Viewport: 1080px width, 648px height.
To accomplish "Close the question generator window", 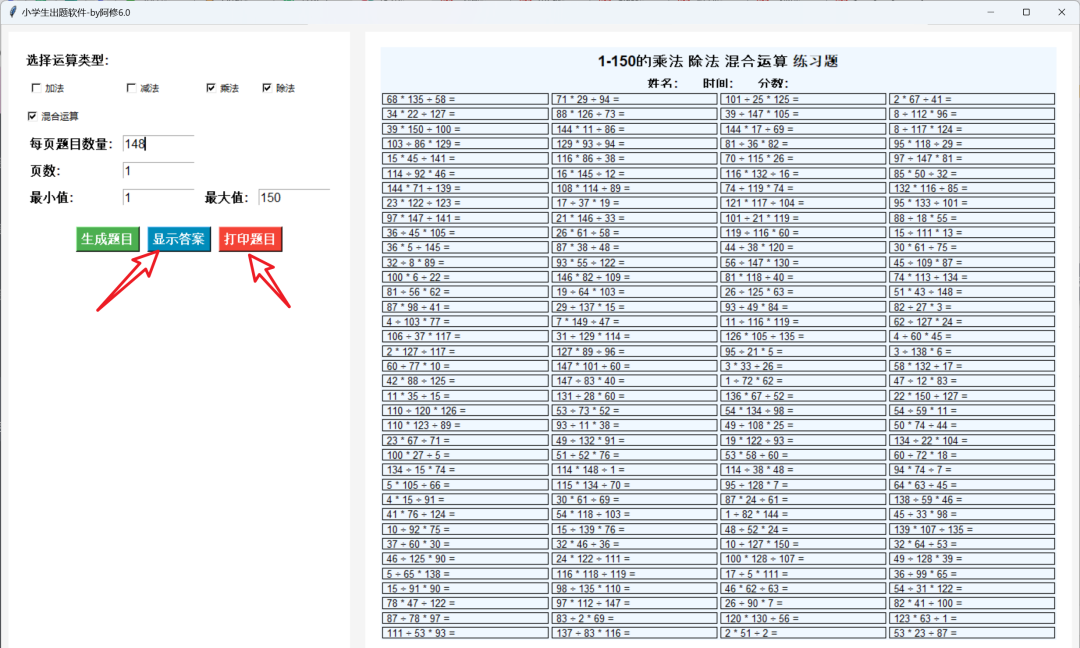I will [x=1060, y=12].
